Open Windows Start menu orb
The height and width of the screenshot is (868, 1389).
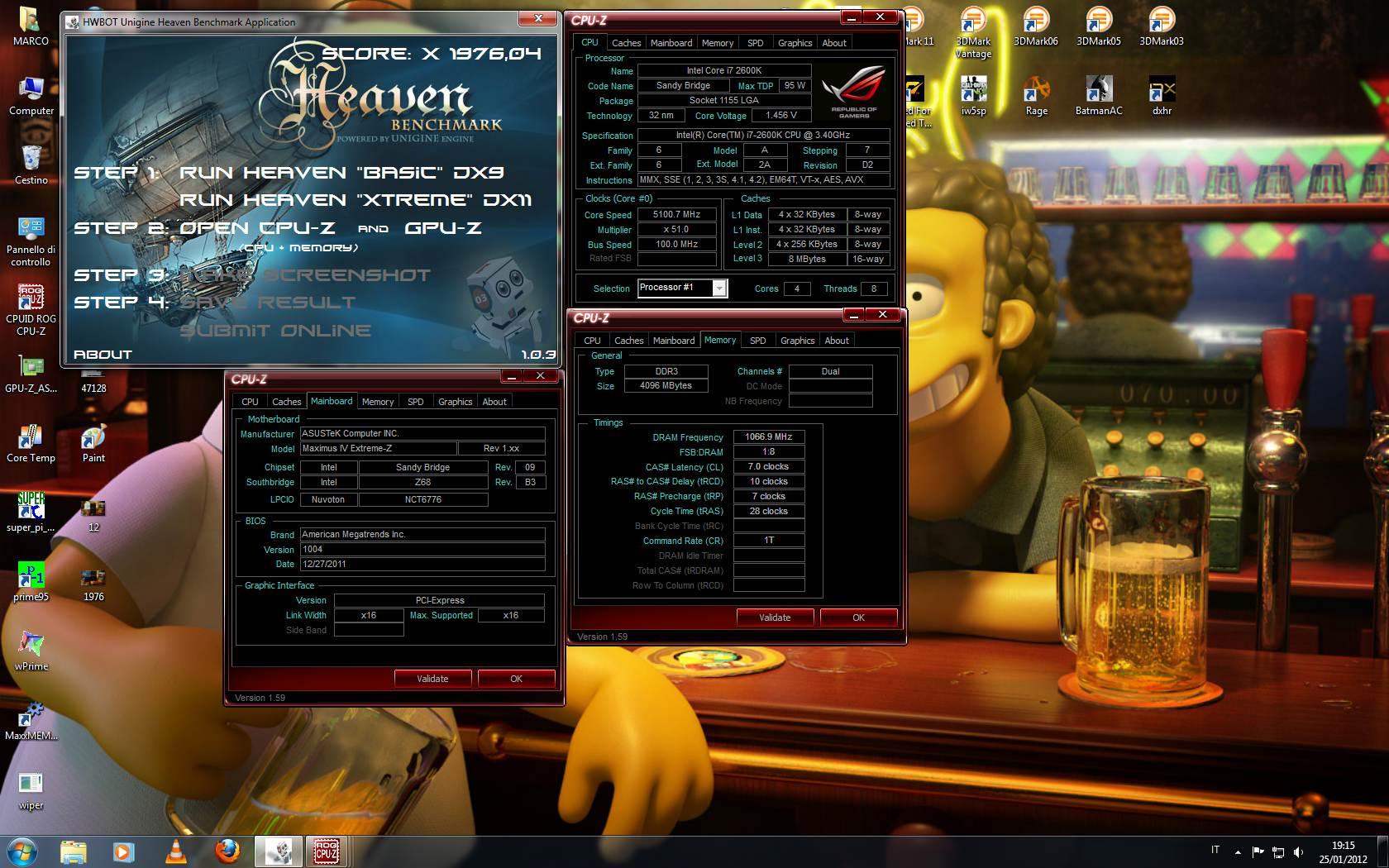click(x=22, y=851)
